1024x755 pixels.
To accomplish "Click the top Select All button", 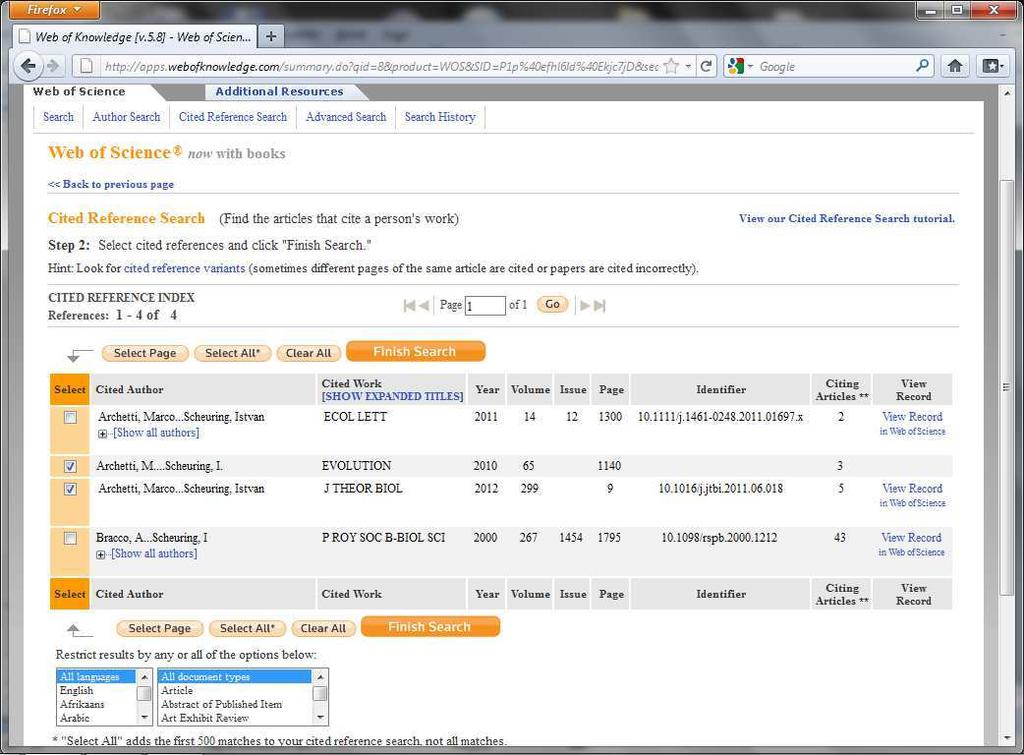I will tap(232, 353).
